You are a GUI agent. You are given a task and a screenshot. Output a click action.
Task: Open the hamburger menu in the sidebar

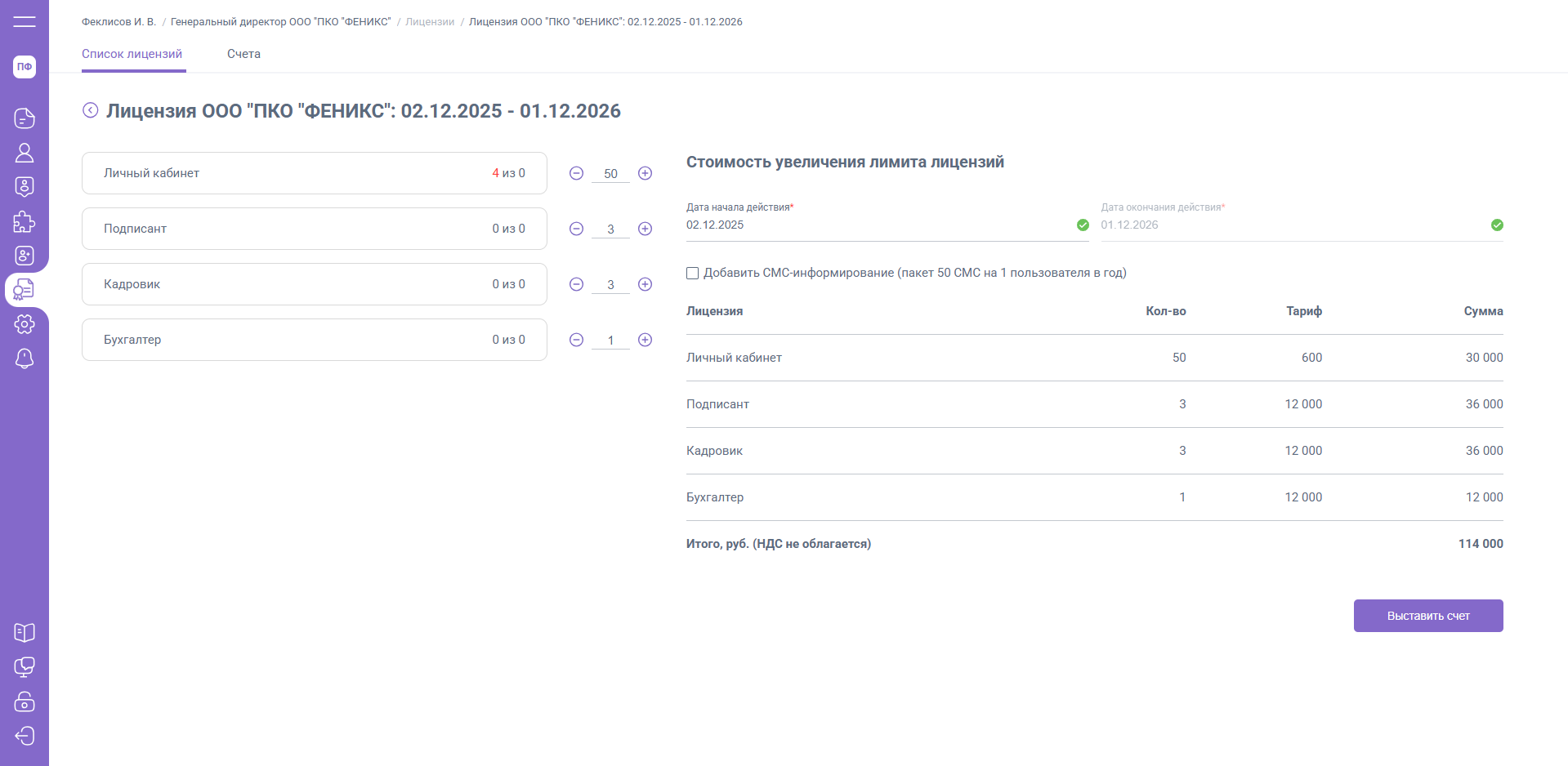(x=25, y=21)
